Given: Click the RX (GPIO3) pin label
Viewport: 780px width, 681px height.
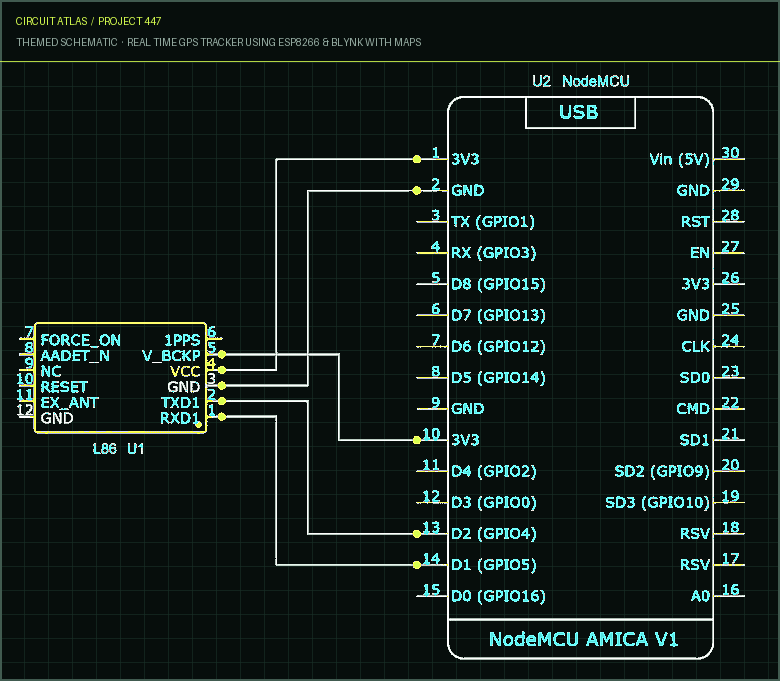Looking at the screenshot, I should pos(493,253).
